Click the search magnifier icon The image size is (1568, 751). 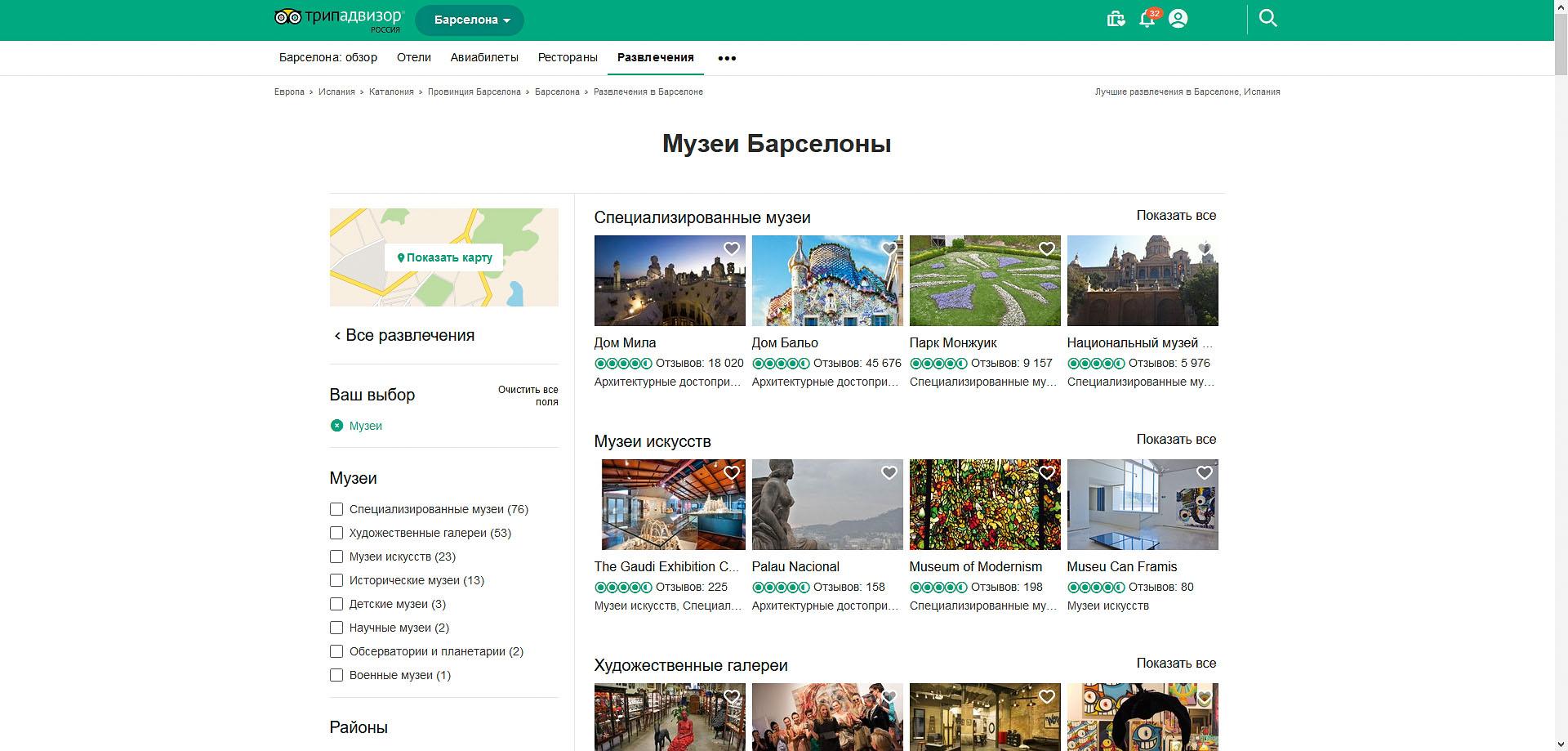click(1267, 19)
